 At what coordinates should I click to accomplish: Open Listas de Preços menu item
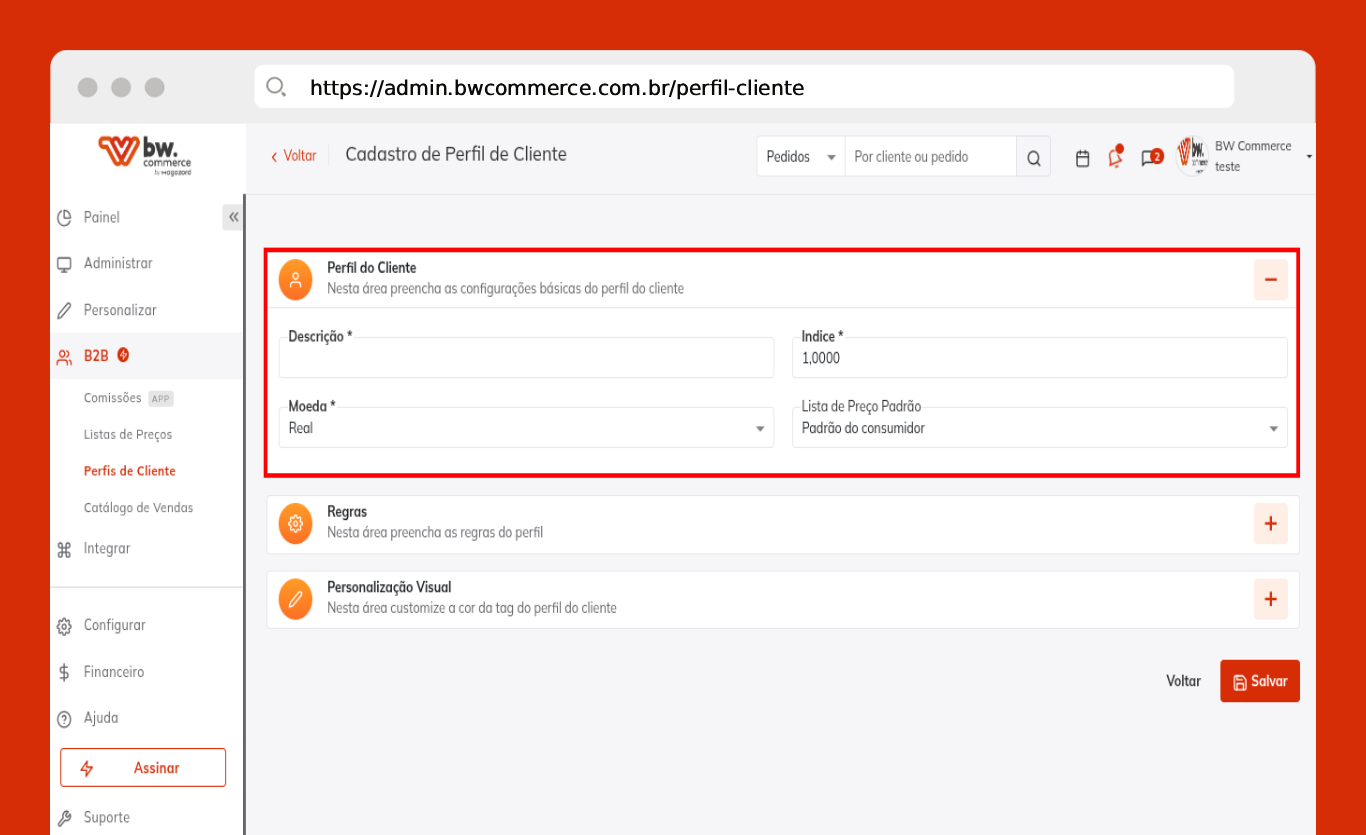pyautogui.click(x=128, y=435)
